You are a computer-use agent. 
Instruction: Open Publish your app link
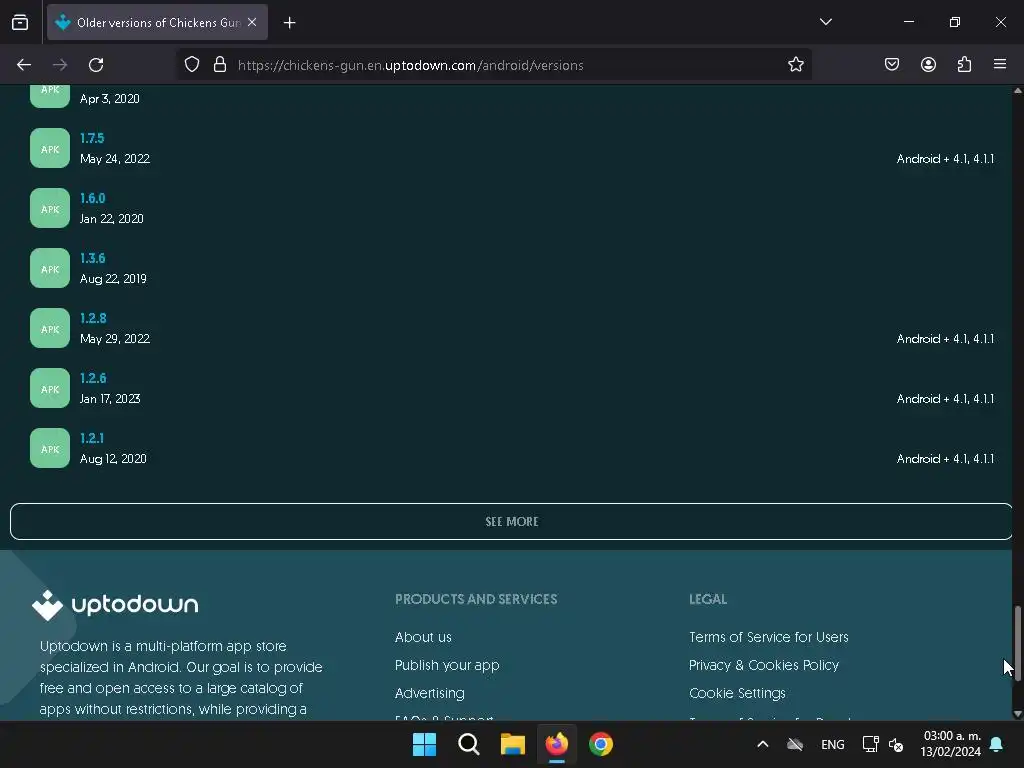pos(447,665)
